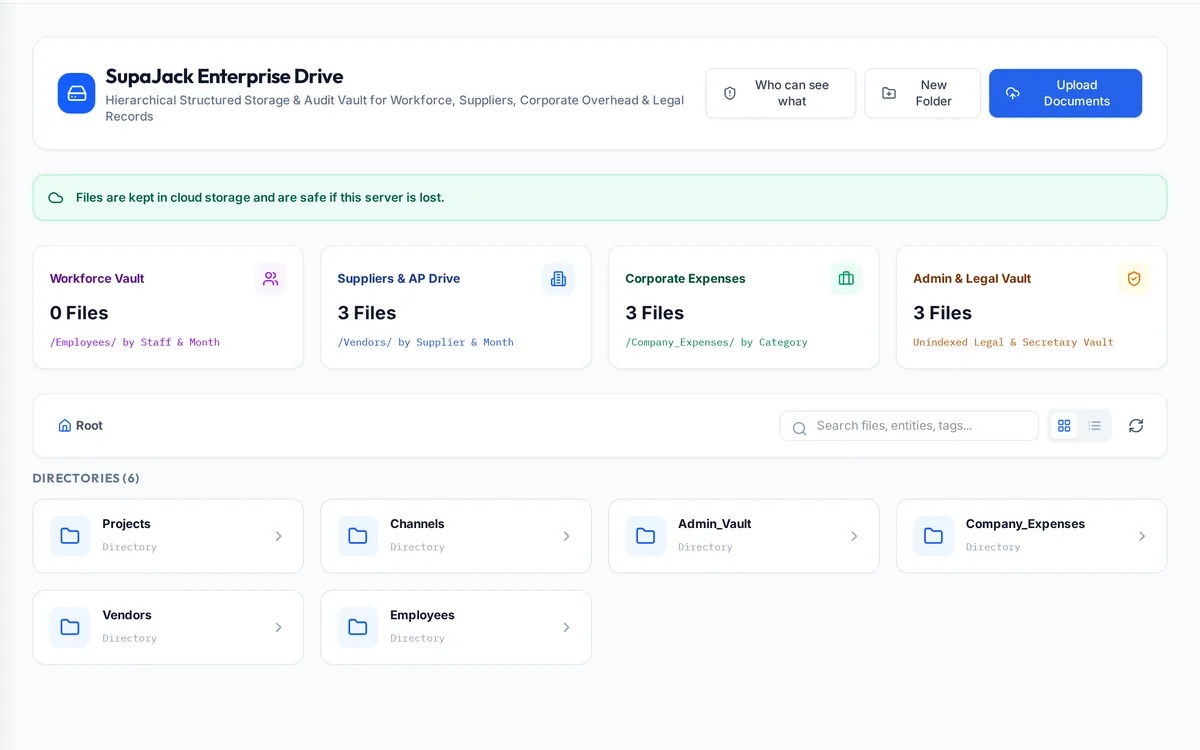Click the Projects folder icon

pos(70,536)
